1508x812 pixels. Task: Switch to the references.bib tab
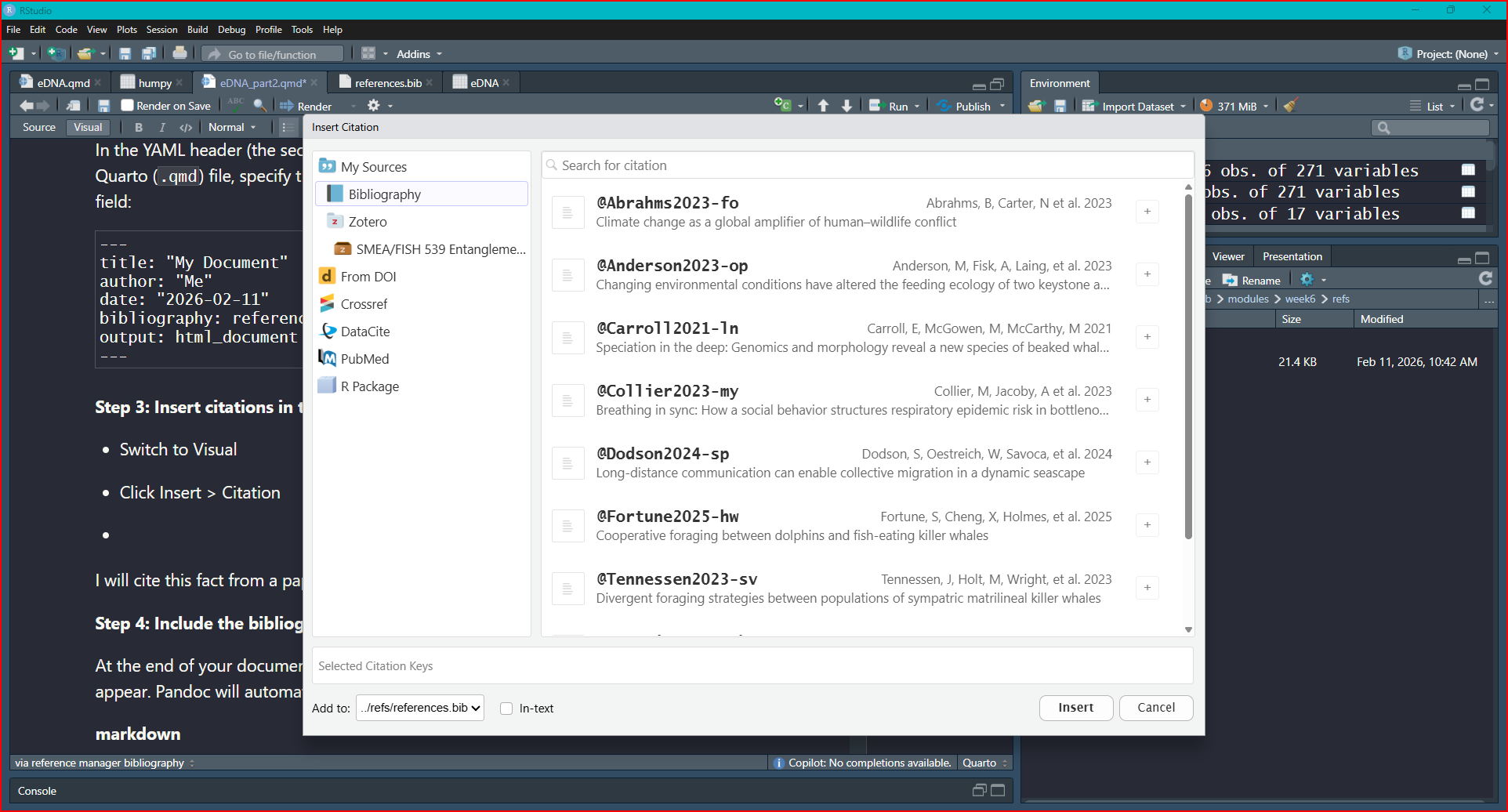click(387, 83)
